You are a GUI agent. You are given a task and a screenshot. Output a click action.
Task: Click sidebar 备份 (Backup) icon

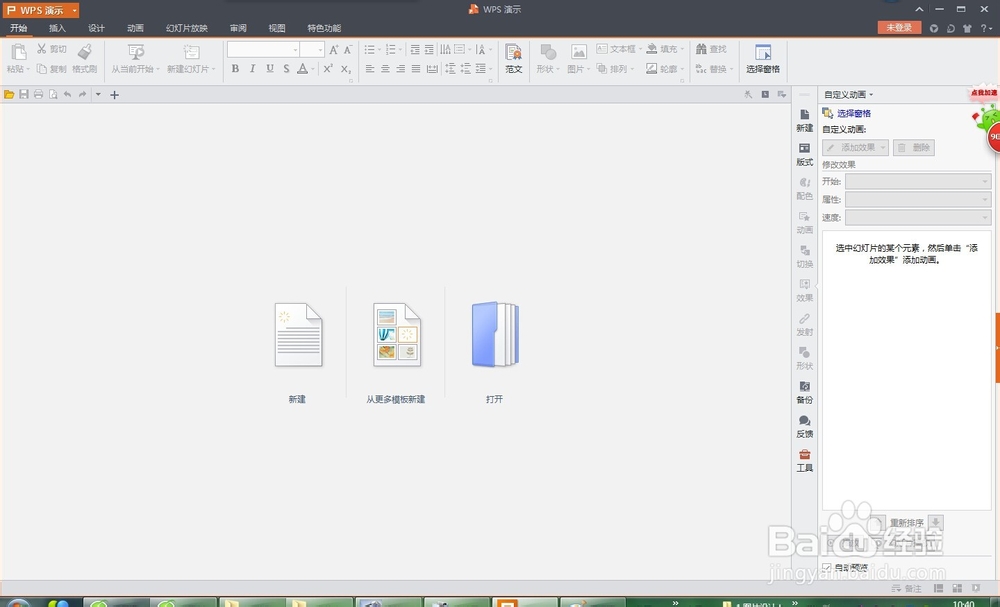(804, 386)
